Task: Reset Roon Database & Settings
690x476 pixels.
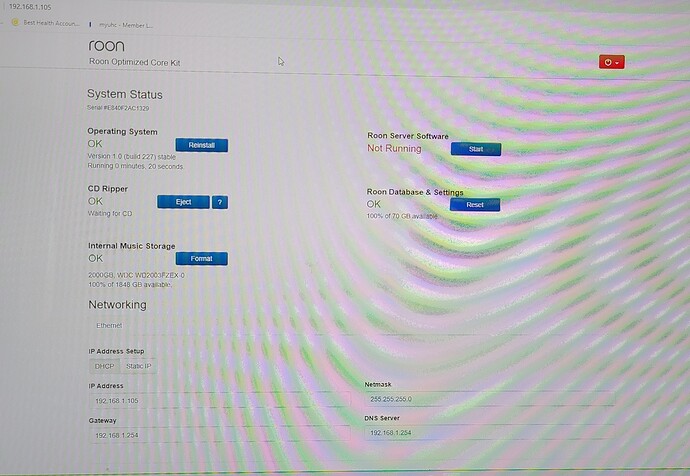Action: click(475, 205)
